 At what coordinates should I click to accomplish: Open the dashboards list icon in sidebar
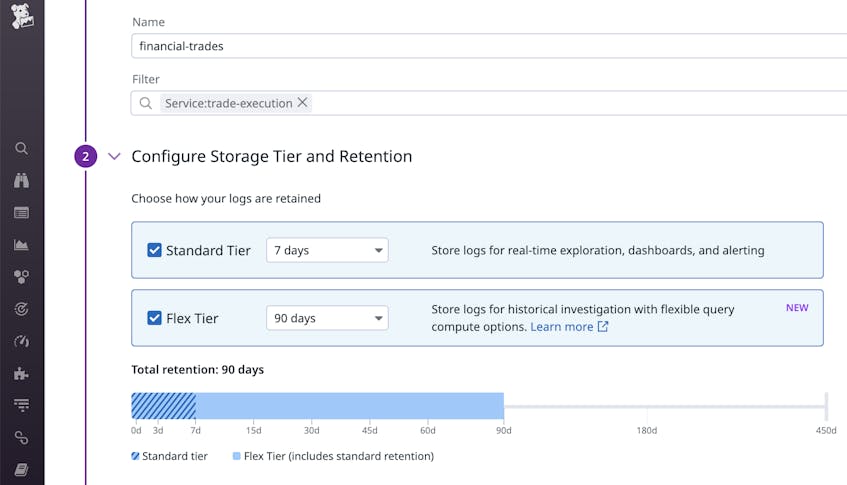[x=21, y=213]
